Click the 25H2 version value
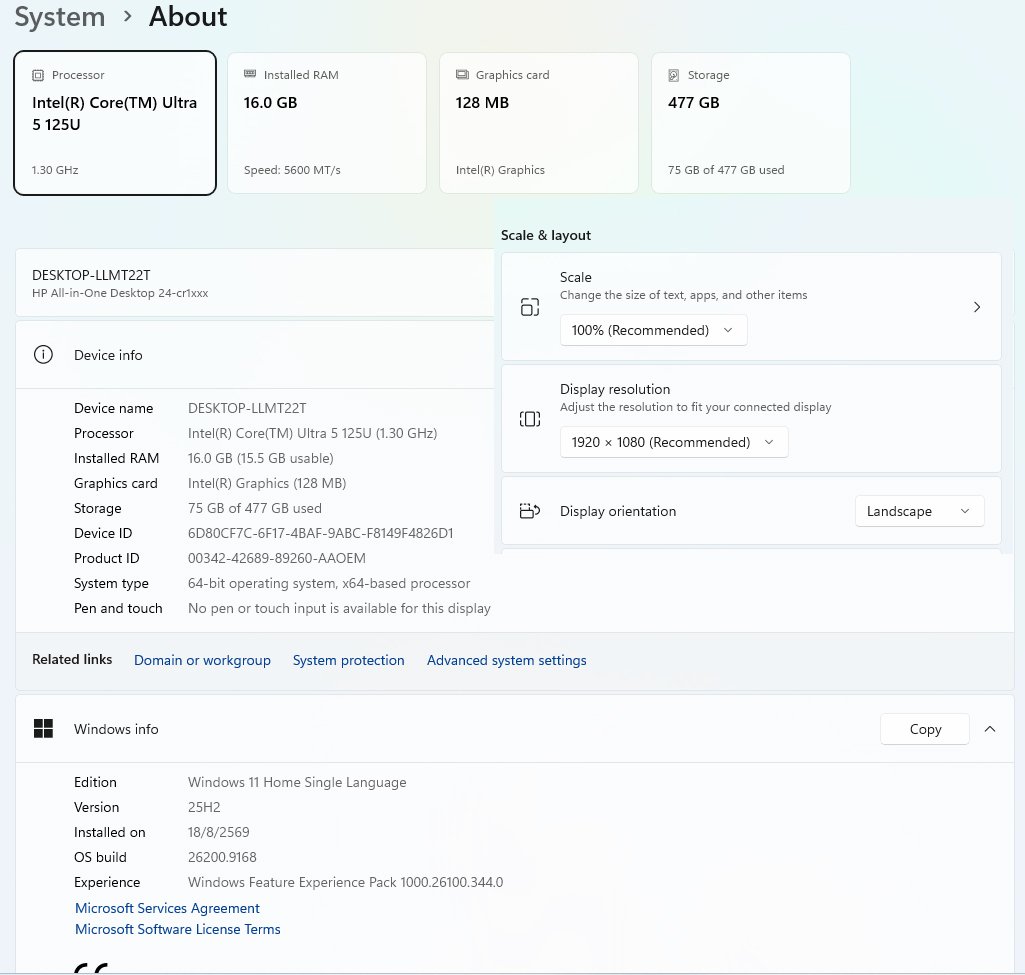1025x975 pixels. [x=204, y=807]
